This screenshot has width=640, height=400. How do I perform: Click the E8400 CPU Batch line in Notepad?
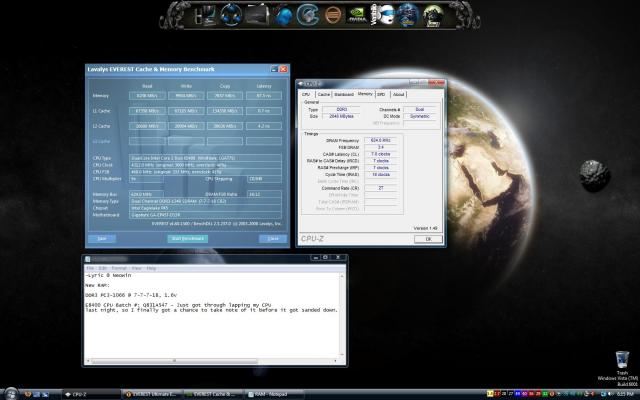pyautogui.click(x=178, y=305)
